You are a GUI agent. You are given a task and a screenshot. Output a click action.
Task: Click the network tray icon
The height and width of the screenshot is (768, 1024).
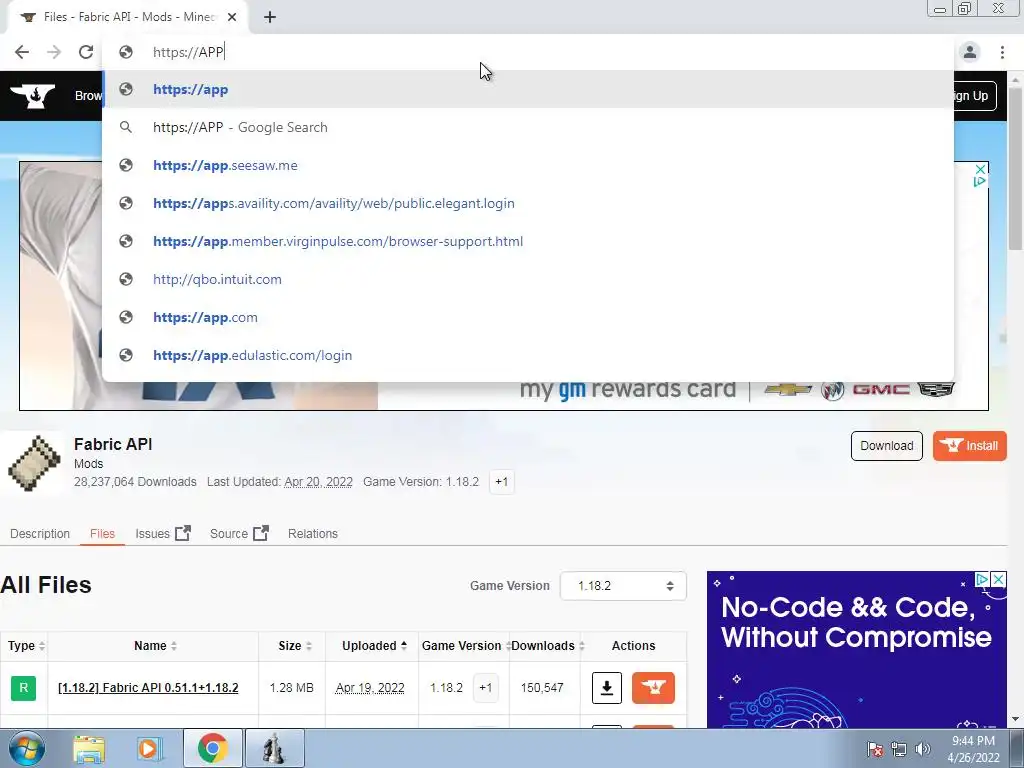click(x=899, y=749)
